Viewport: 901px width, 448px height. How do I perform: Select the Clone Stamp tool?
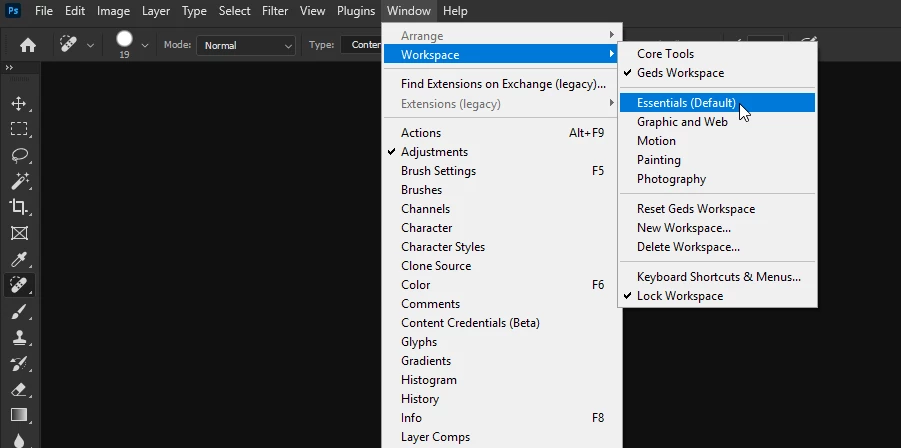19,337
